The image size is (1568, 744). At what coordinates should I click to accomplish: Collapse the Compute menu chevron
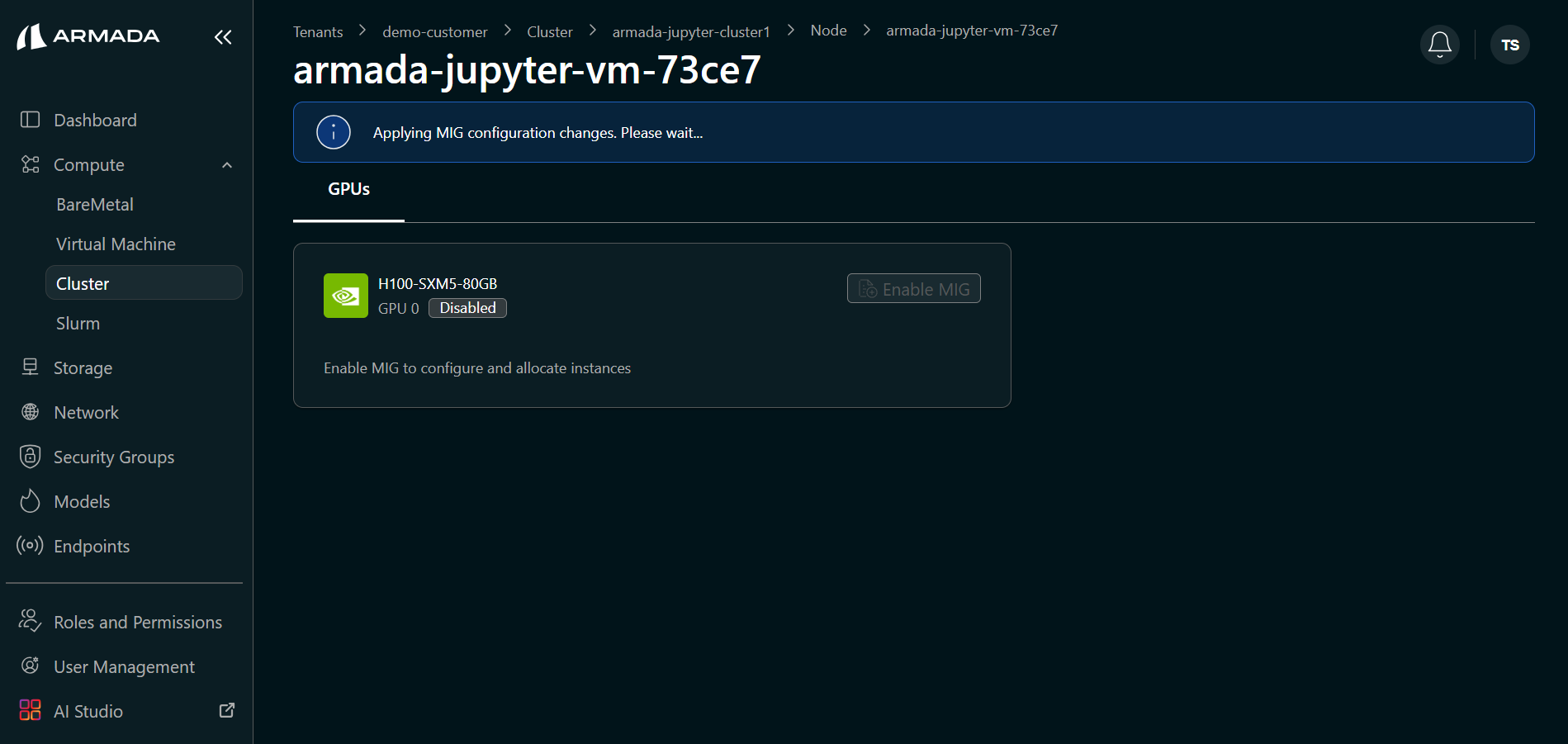(x=227, y=165)
